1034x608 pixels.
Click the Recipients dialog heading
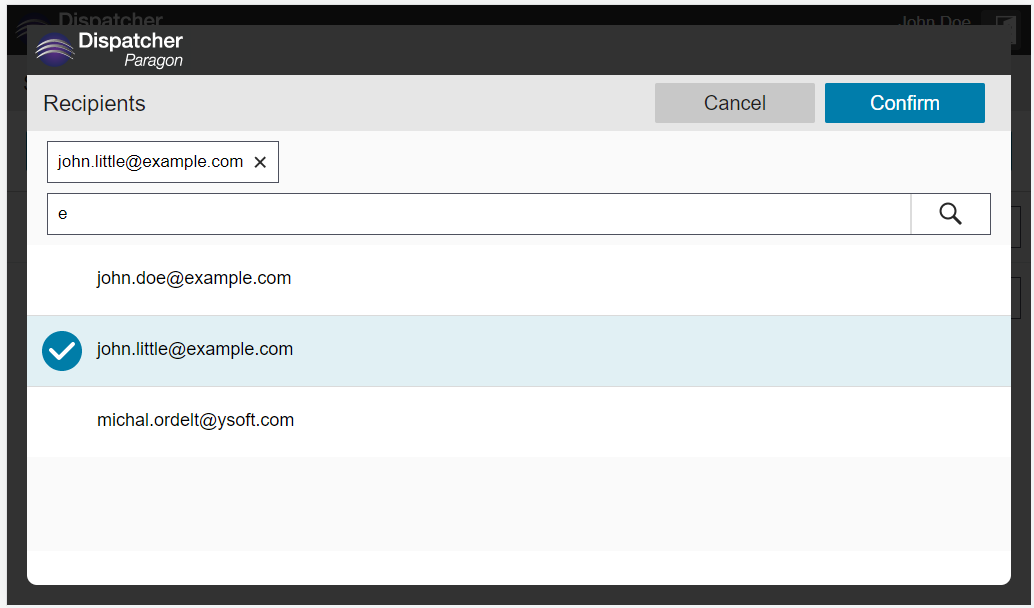tap(94, 104)
